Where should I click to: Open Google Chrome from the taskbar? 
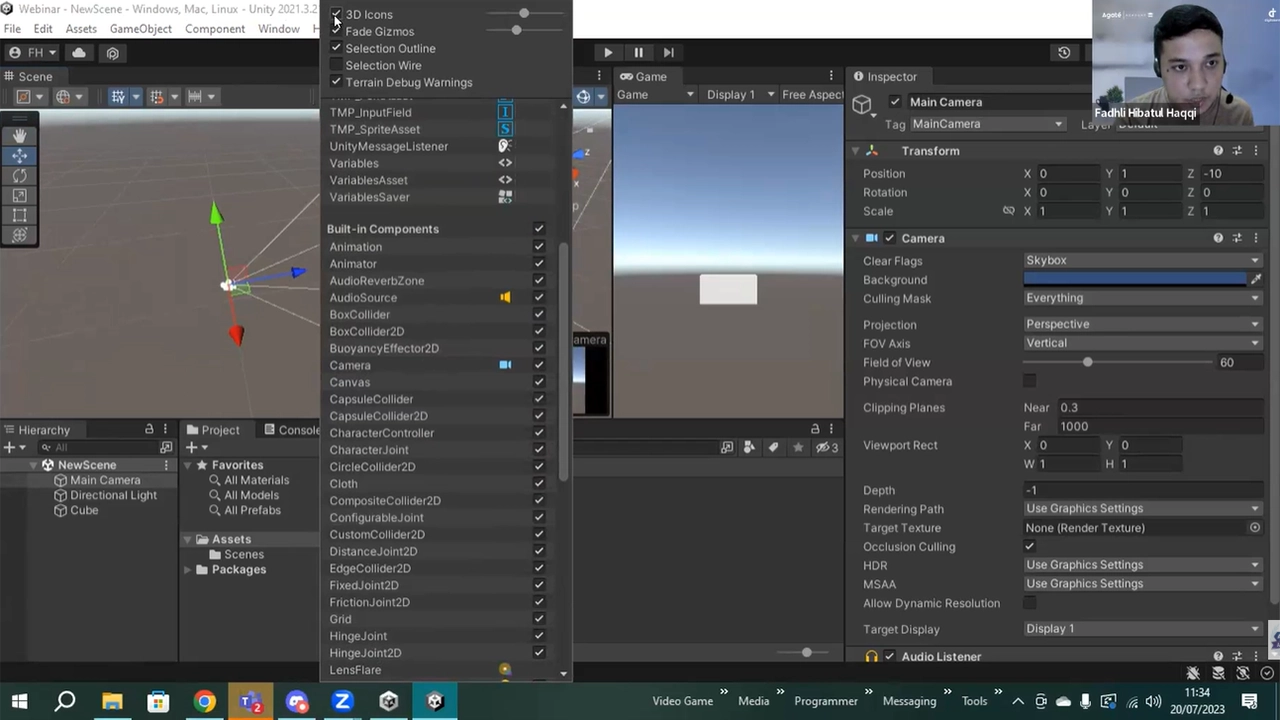click(x=204, y=701)
